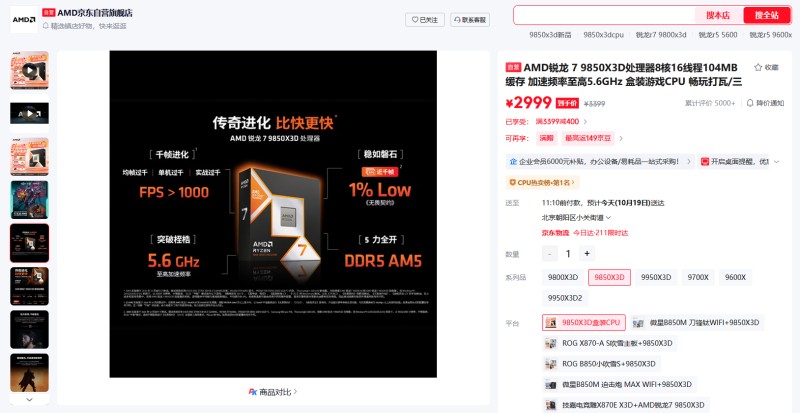Select the 9700X series option
The image size is (800, 413).
click(697, 277)
